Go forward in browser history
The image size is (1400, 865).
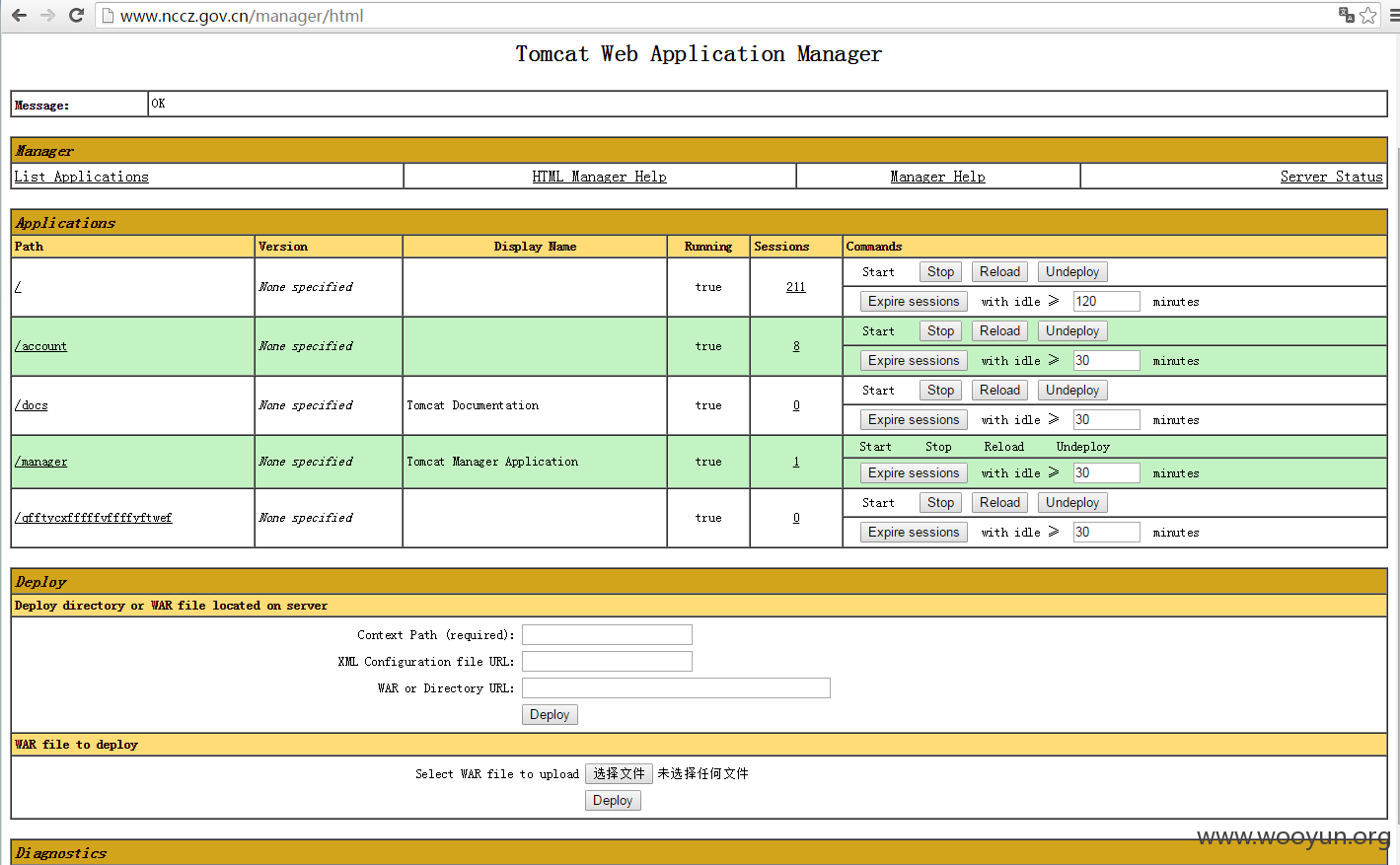pyautogui.click(x=47, y=15)
